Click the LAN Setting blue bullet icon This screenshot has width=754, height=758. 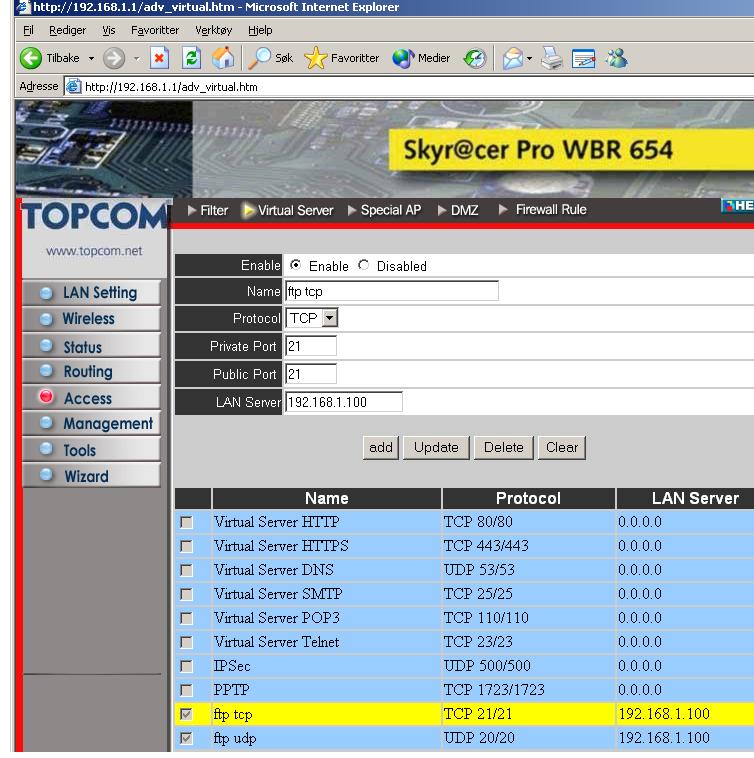46,293
